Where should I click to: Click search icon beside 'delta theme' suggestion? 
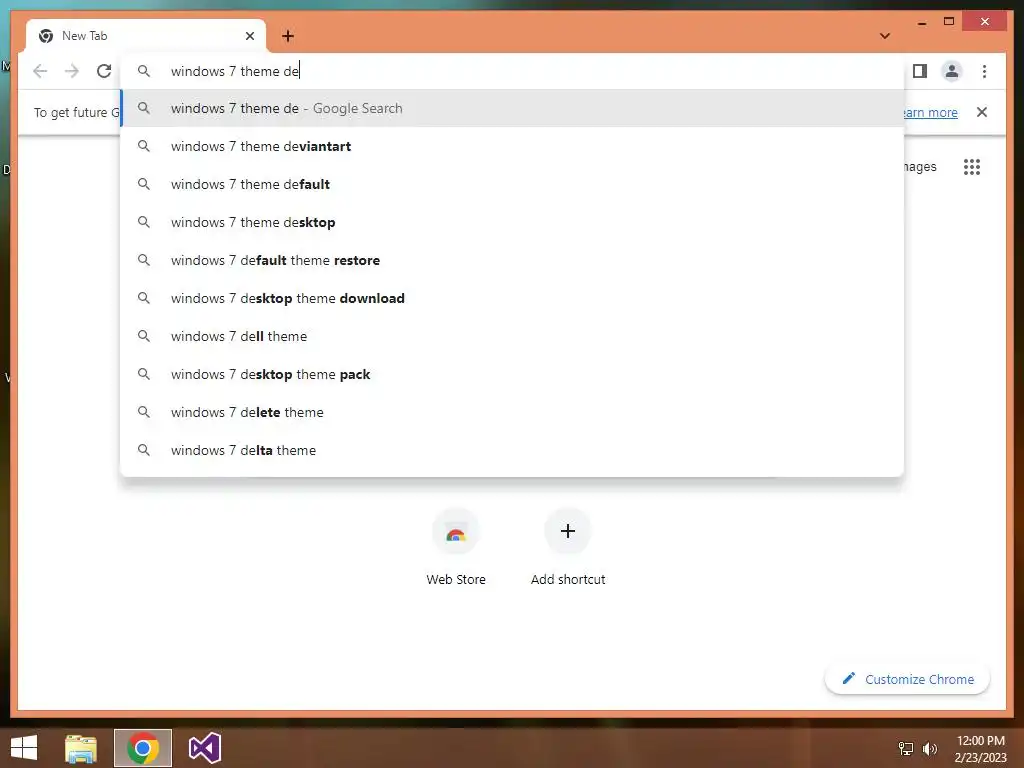[144, 450]
